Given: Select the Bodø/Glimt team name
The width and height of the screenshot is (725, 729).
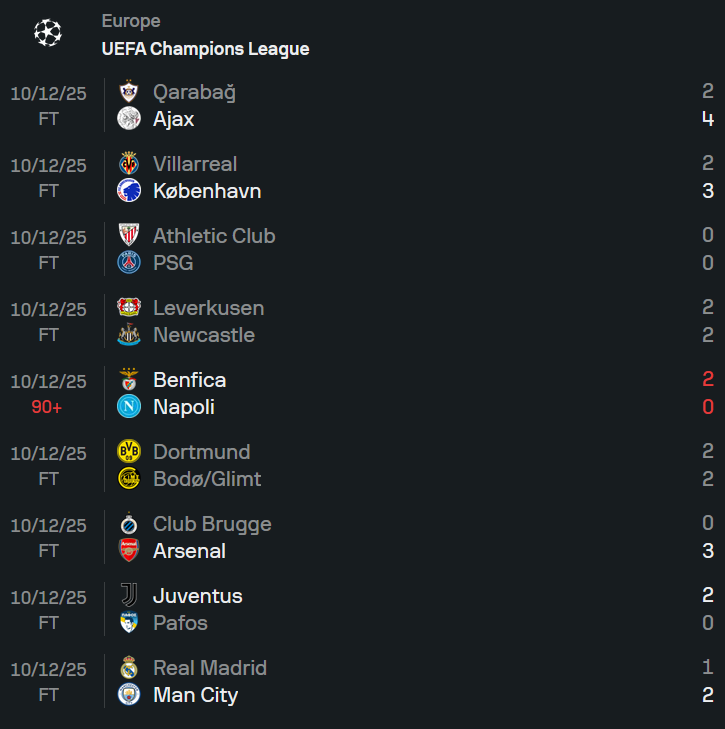Looking at the screenshot, I should pos(207,479).
